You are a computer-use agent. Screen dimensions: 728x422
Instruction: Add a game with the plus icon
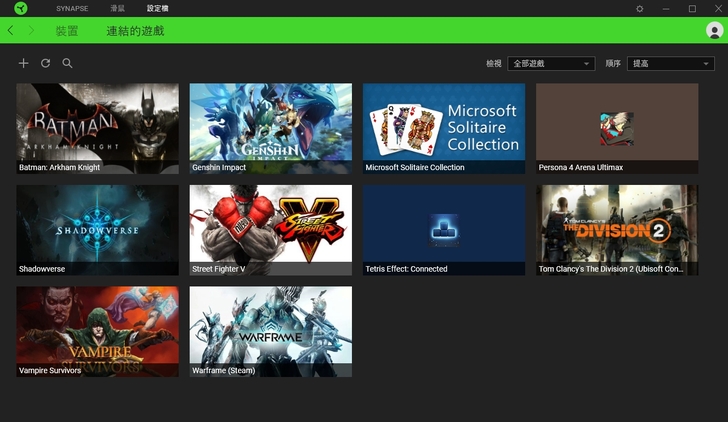pyautogui.click(x=24, y=63)
